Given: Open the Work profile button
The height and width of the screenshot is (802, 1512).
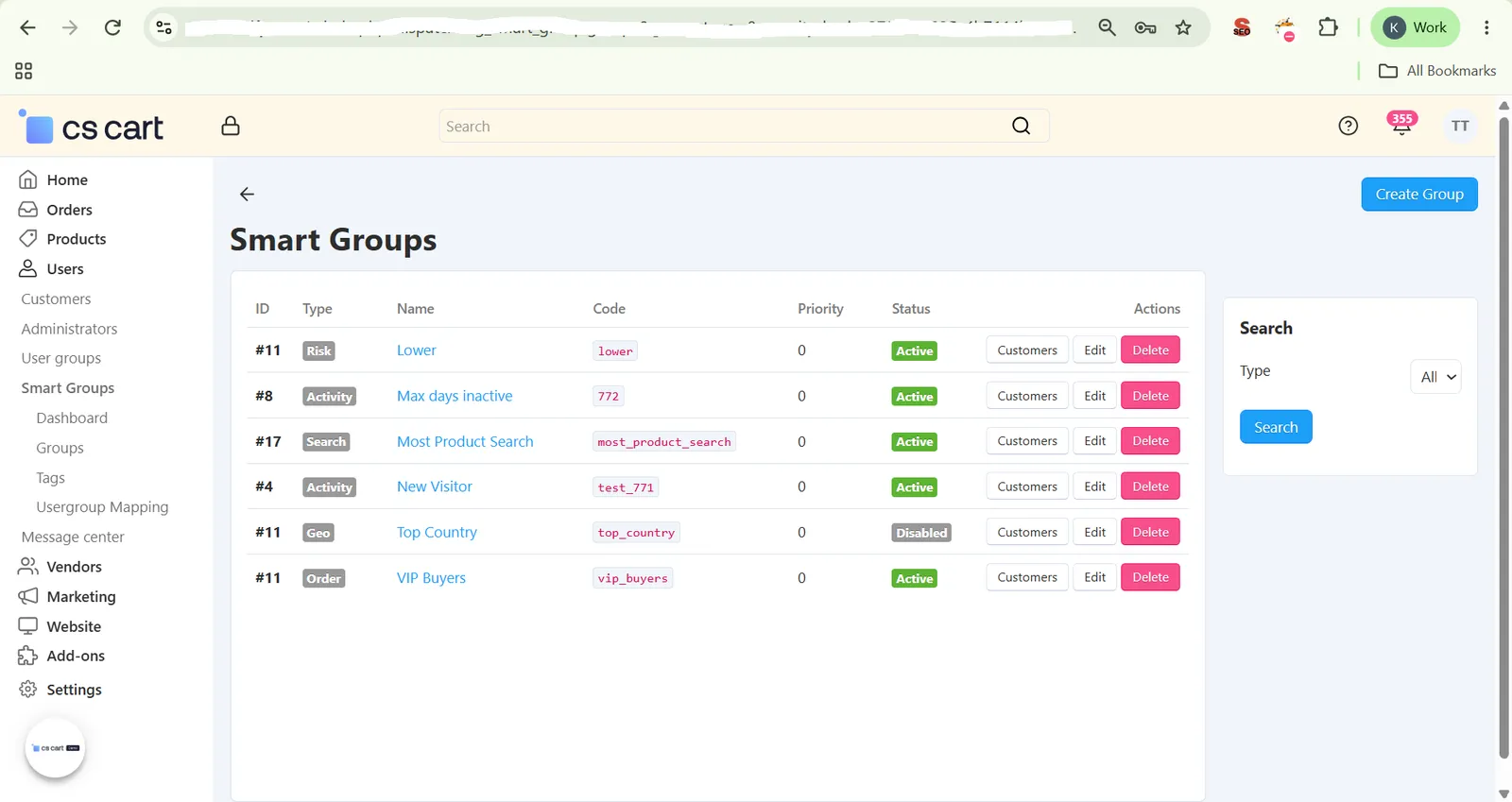Looking at the screenshot, I should tap(1415, 27).
